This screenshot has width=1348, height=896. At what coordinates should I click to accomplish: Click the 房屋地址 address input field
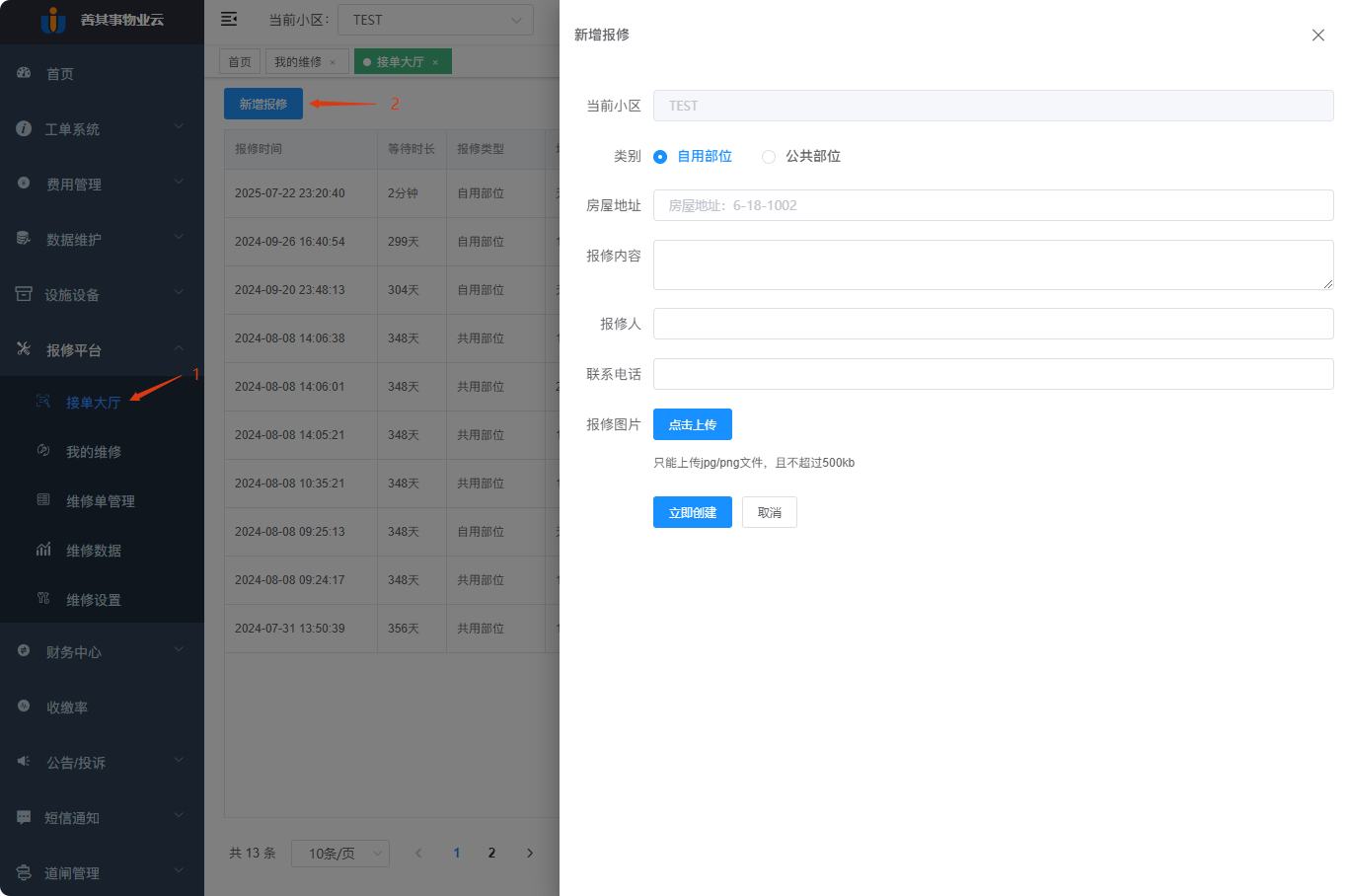point(993,204)
